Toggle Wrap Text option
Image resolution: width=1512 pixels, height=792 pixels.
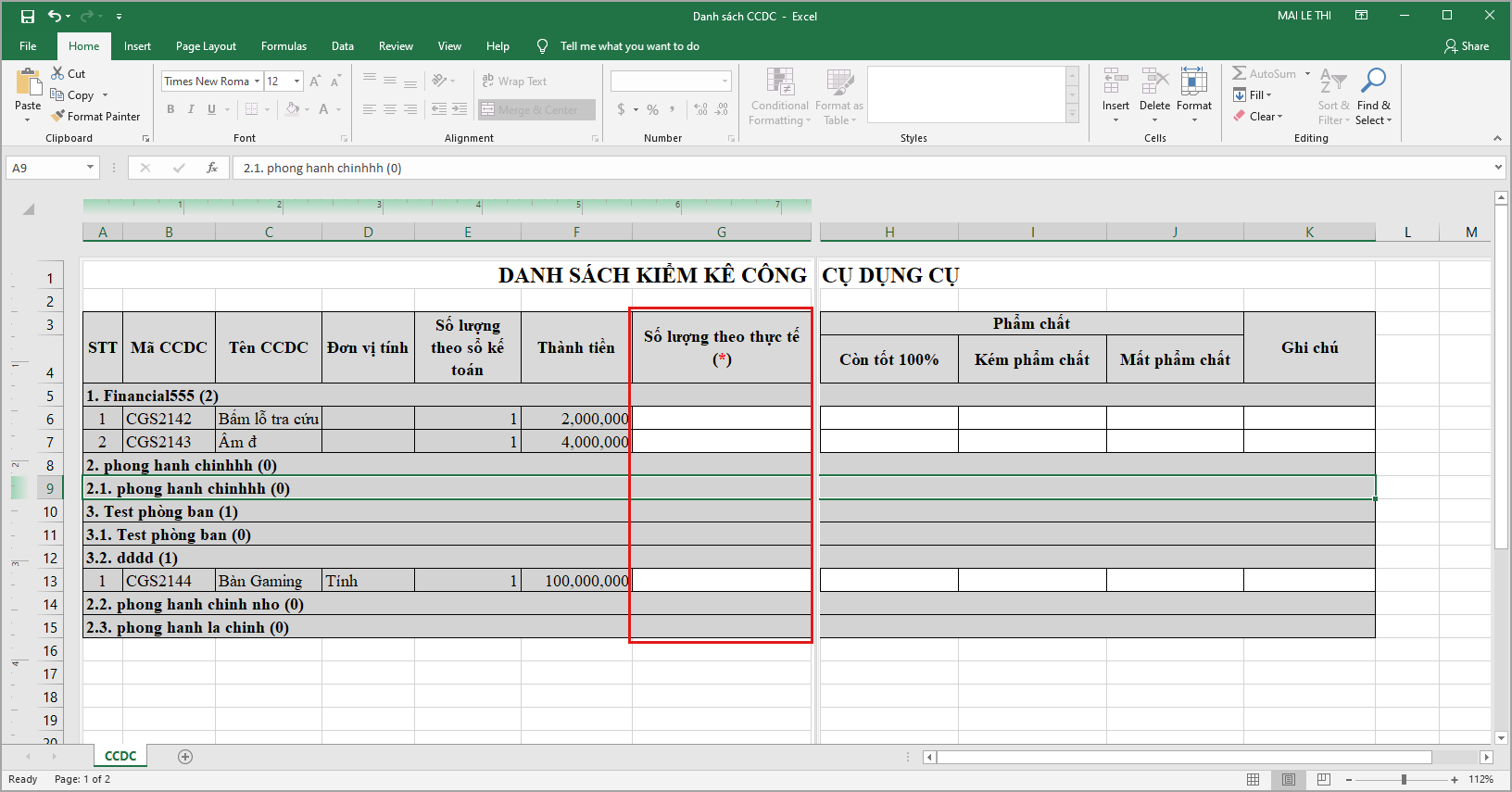(515, 82)
